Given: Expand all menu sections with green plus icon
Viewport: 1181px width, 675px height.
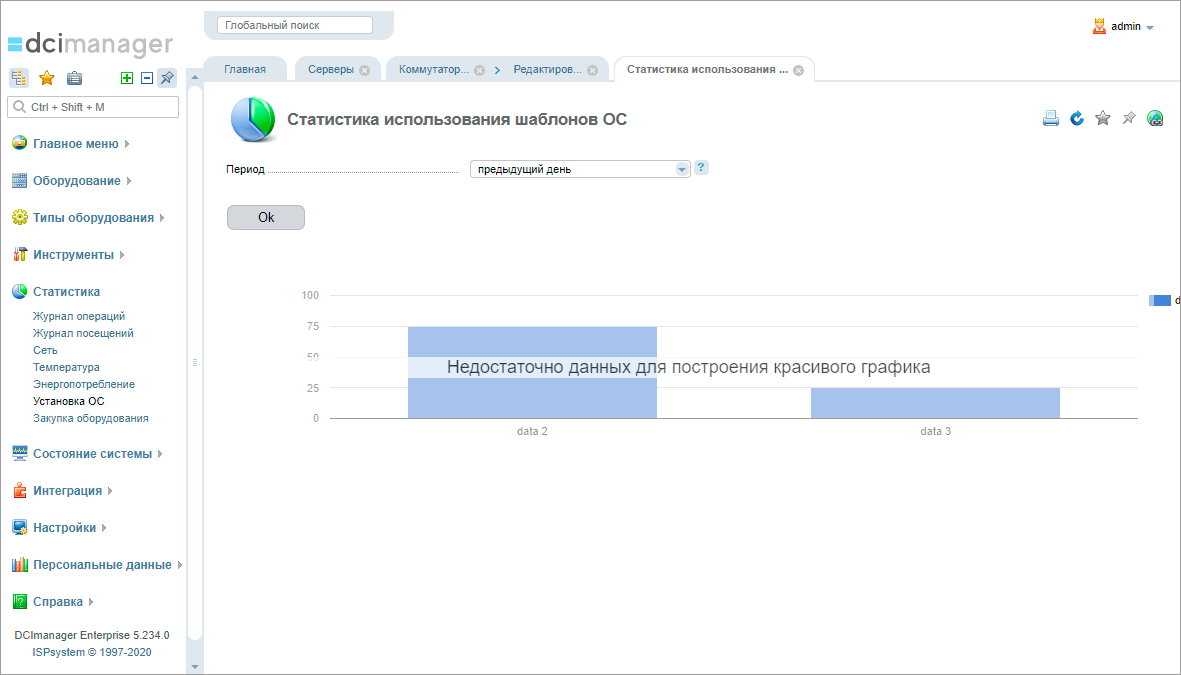Looking at the screenshot, I should tap(126, 77).
